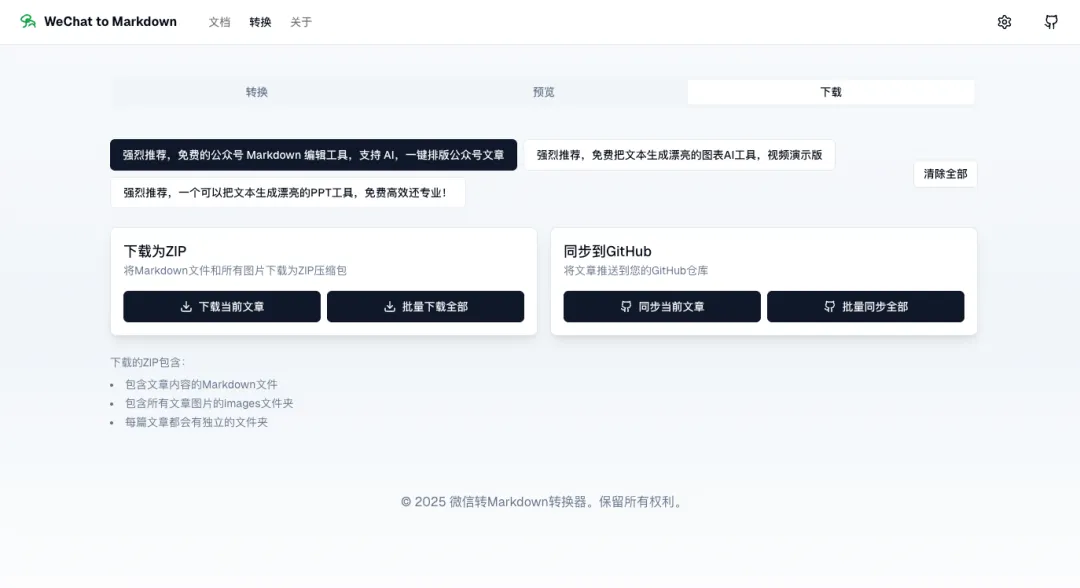This screenshot has height=588, width=1080.
Task: Switch to the 转换 tab
Action: [x=257, y=92]
